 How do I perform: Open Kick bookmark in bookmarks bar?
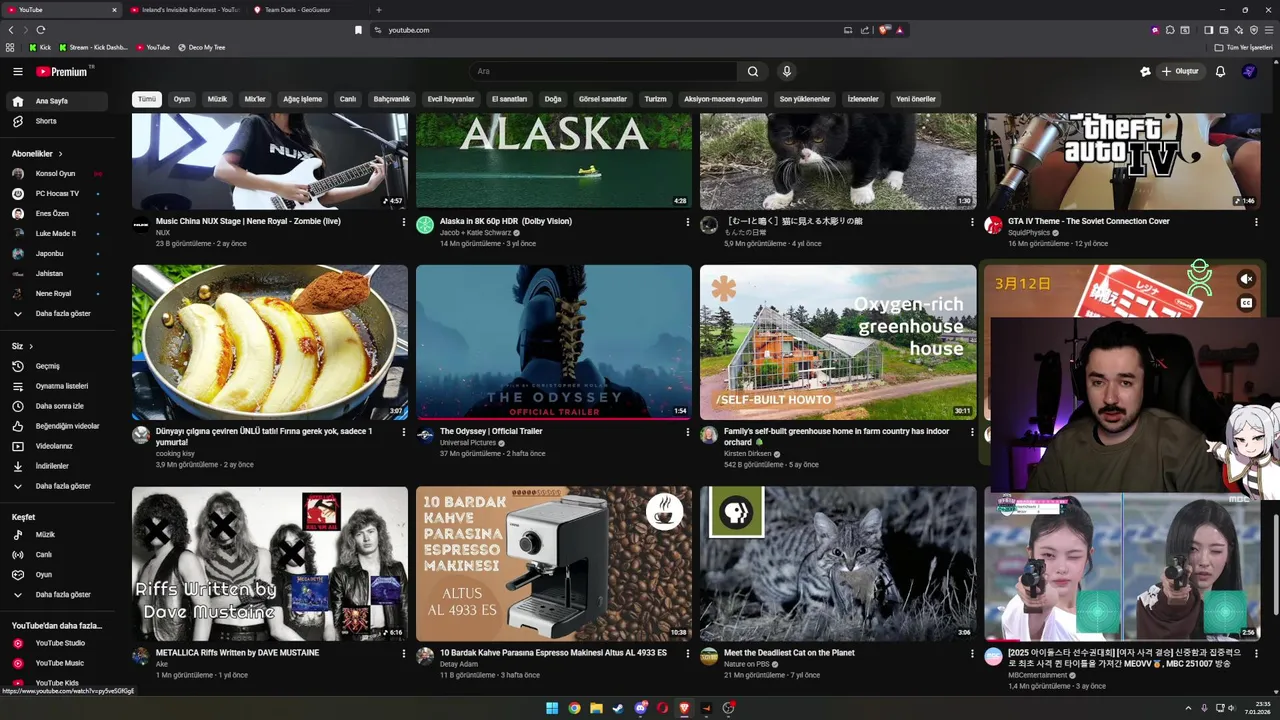[40, 47]
